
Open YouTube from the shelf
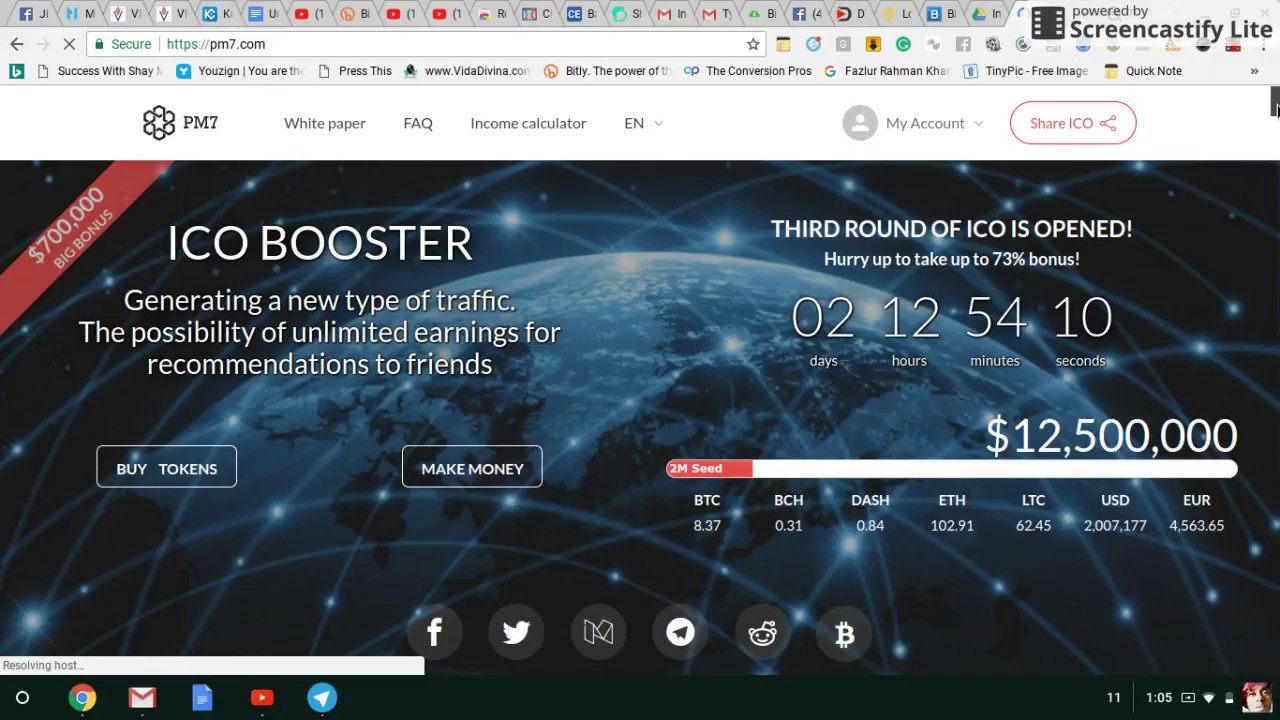coord(262,698)
